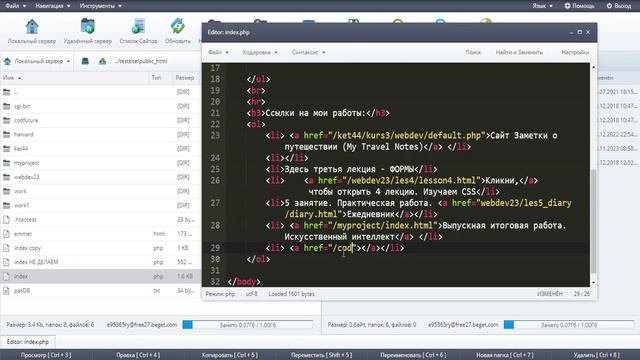Open the editor's Синтаксис dropdown
Image resolution: width=640 pixels, height=360 pixels.
click(309, 52)
